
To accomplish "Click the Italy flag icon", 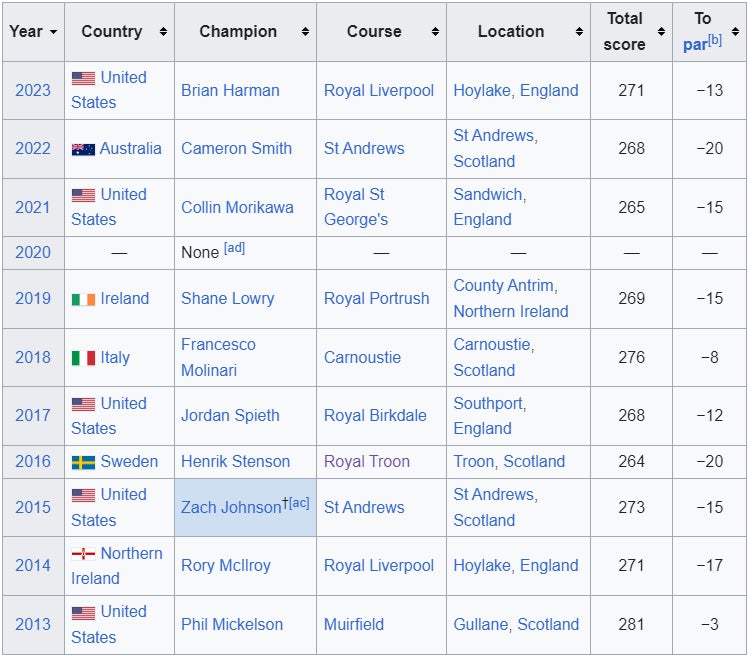I will pos(83,358).
